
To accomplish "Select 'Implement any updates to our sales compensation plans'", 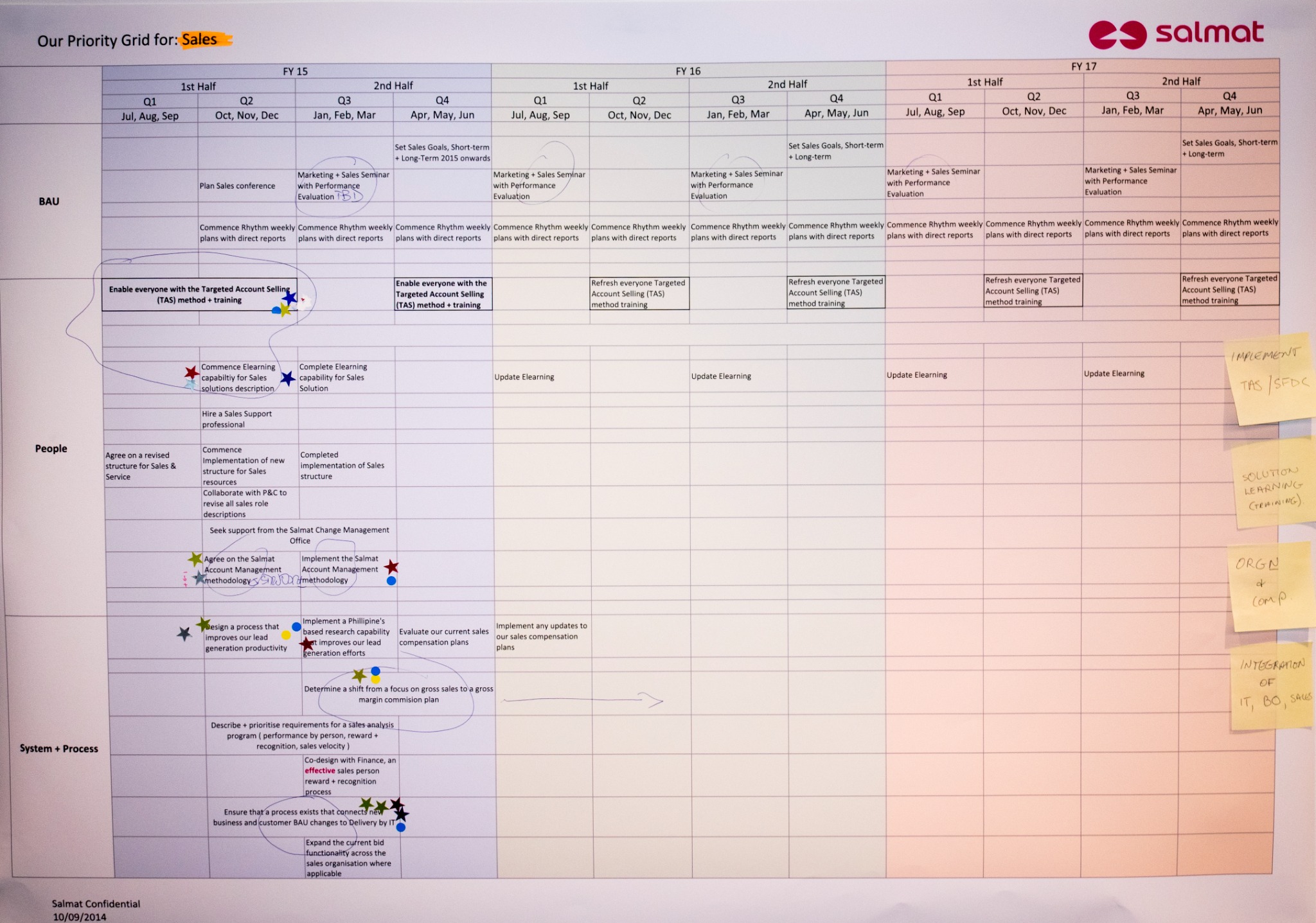I will click(x=541, y=636).
